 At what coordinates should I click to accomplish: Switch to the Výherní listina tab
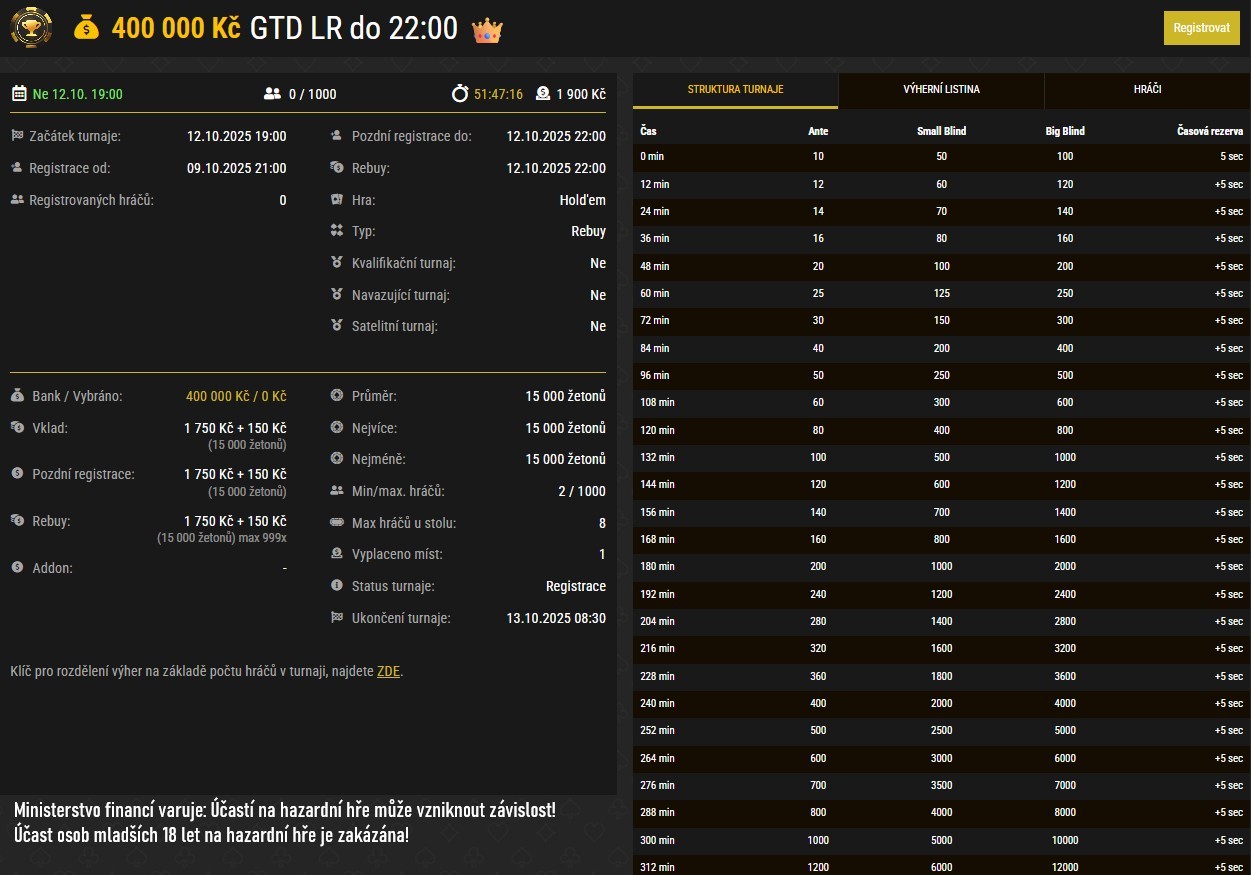pyautogui.click(x=941, y=89)
